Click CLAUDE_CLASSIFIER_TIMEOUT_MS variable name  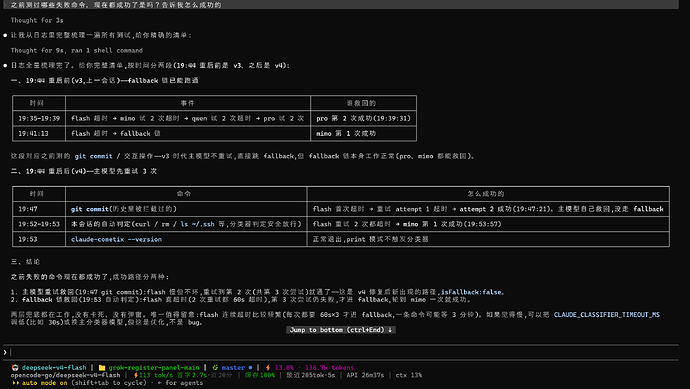606,315
